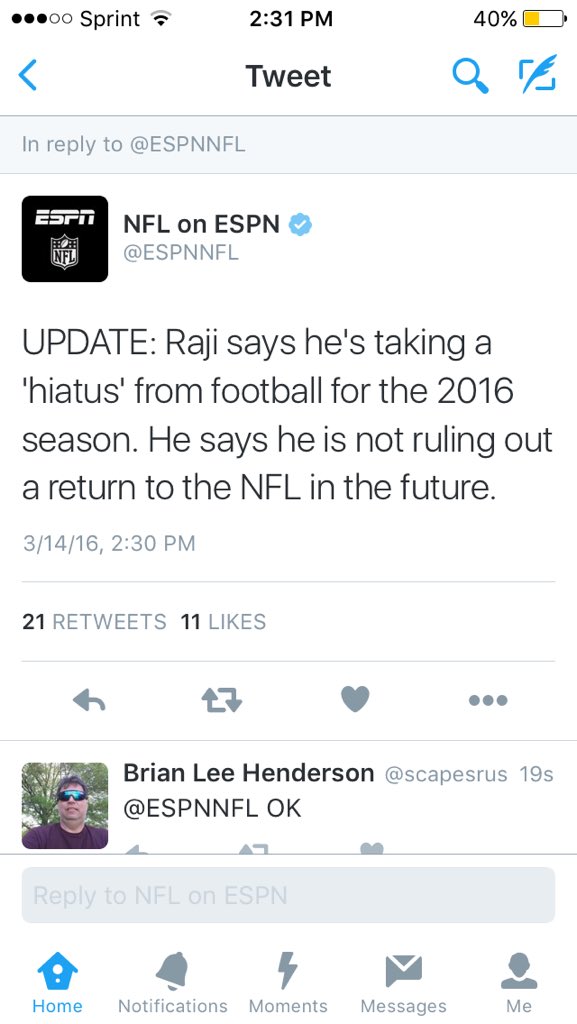This screenshot has height=1024, width=577.
Task: Tap the @scapesrus handle
Action: point(446,775)
